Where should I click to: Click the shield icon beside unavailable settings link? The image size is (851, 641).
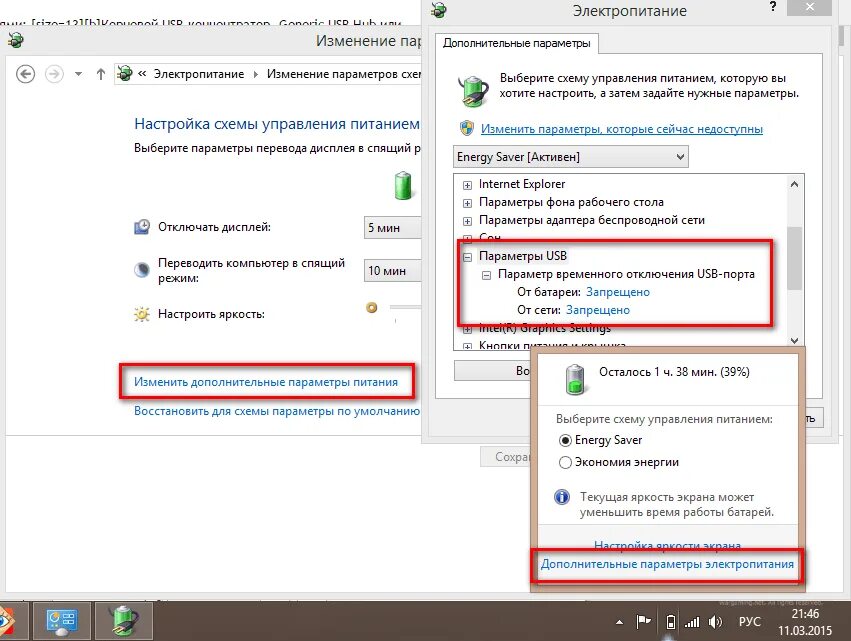[467, 129]
